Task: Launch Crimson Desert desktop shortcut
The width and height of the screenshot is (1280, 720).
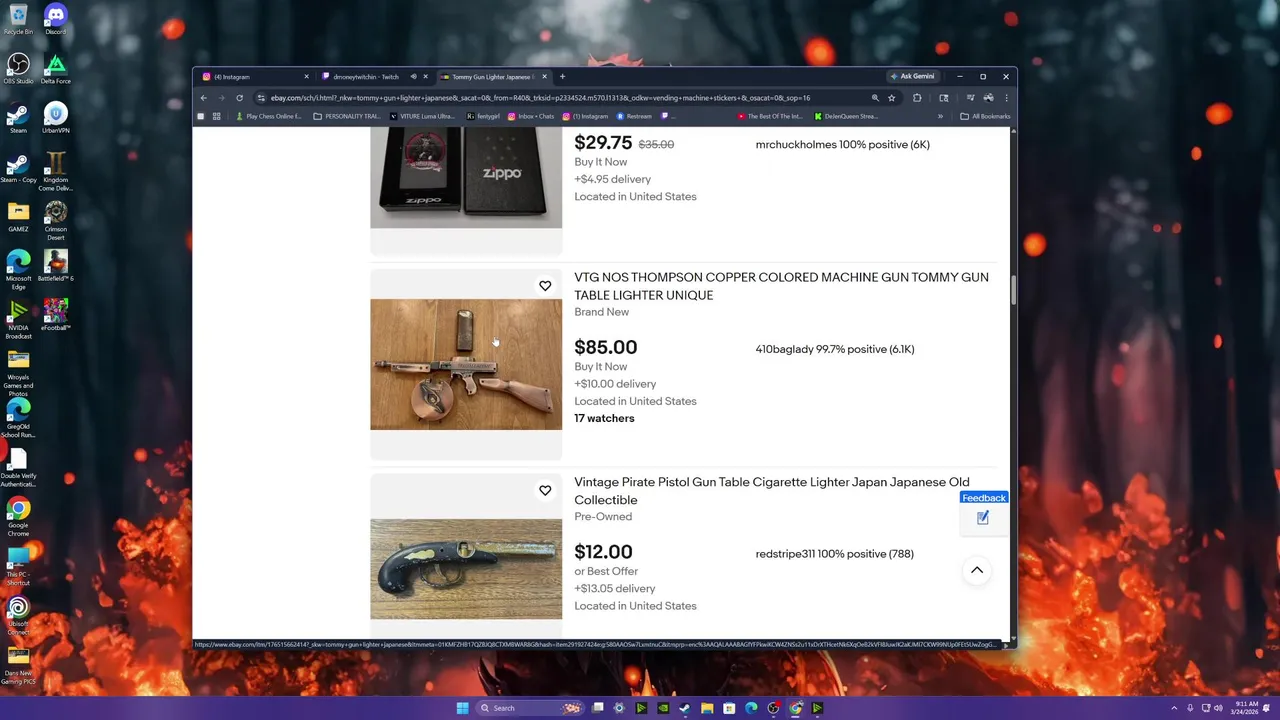Action: [55, 221]
